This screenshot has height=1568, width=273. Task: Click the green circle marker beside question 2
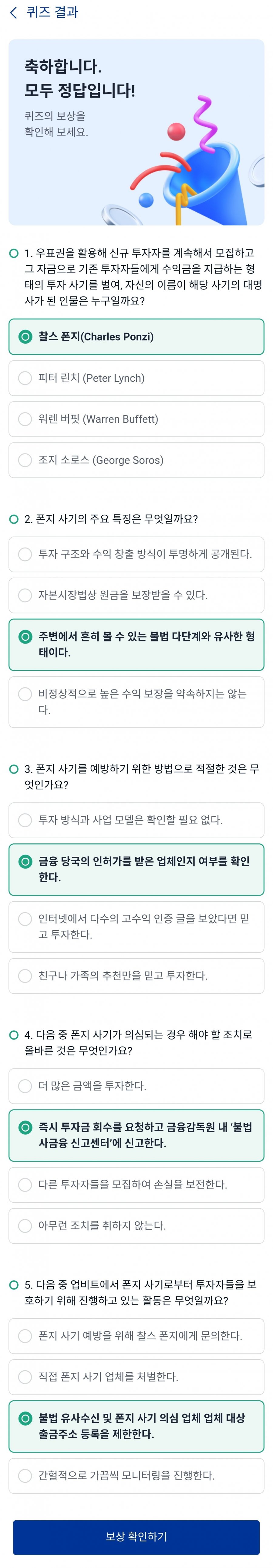point(14,519)
